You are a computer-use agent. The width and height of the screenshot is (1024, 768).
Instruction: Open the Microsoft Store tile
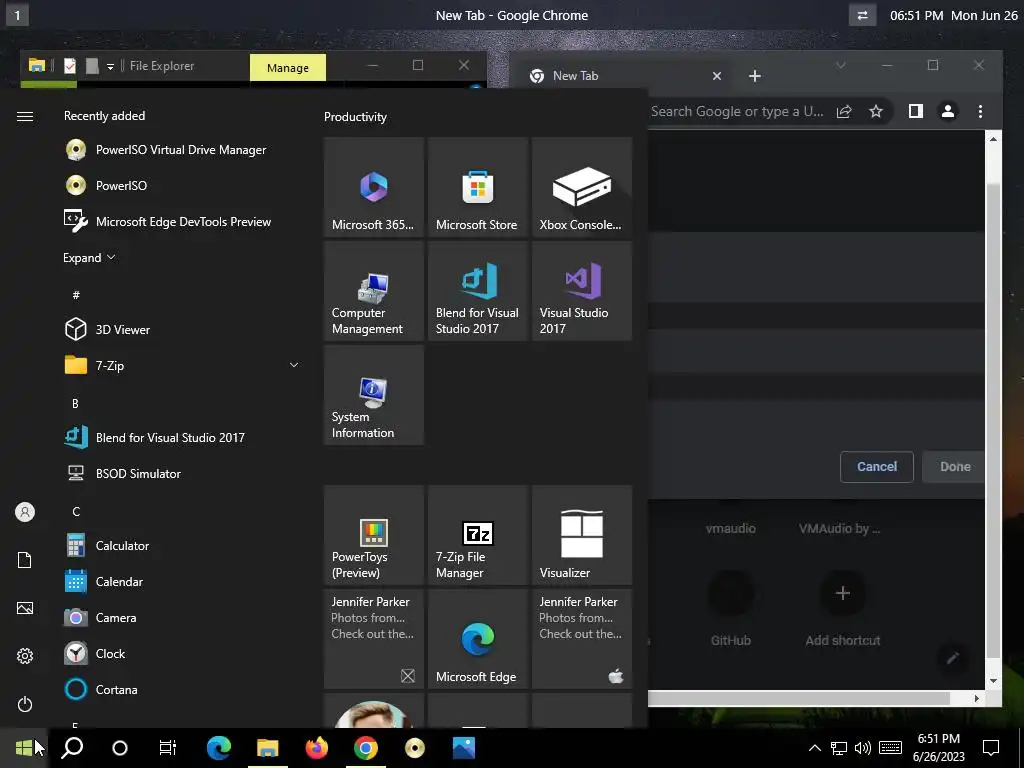(x=477, y=187)
